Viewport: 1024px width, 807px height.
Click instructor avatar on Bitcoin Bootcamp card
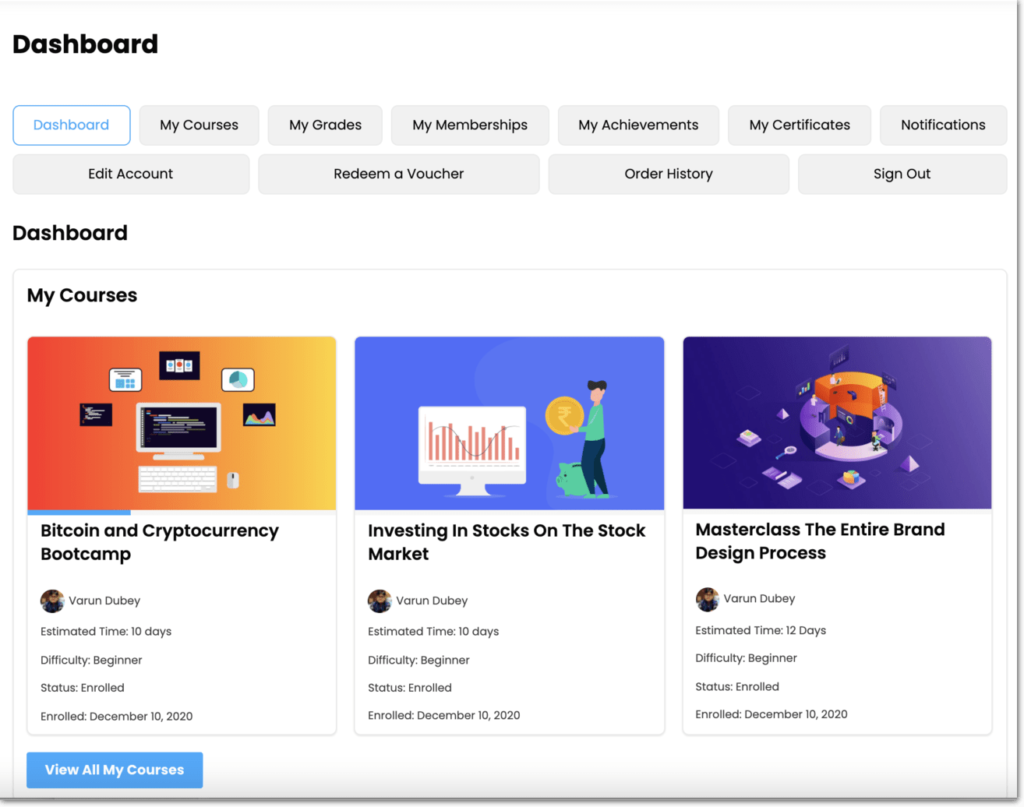pos(52,601)
